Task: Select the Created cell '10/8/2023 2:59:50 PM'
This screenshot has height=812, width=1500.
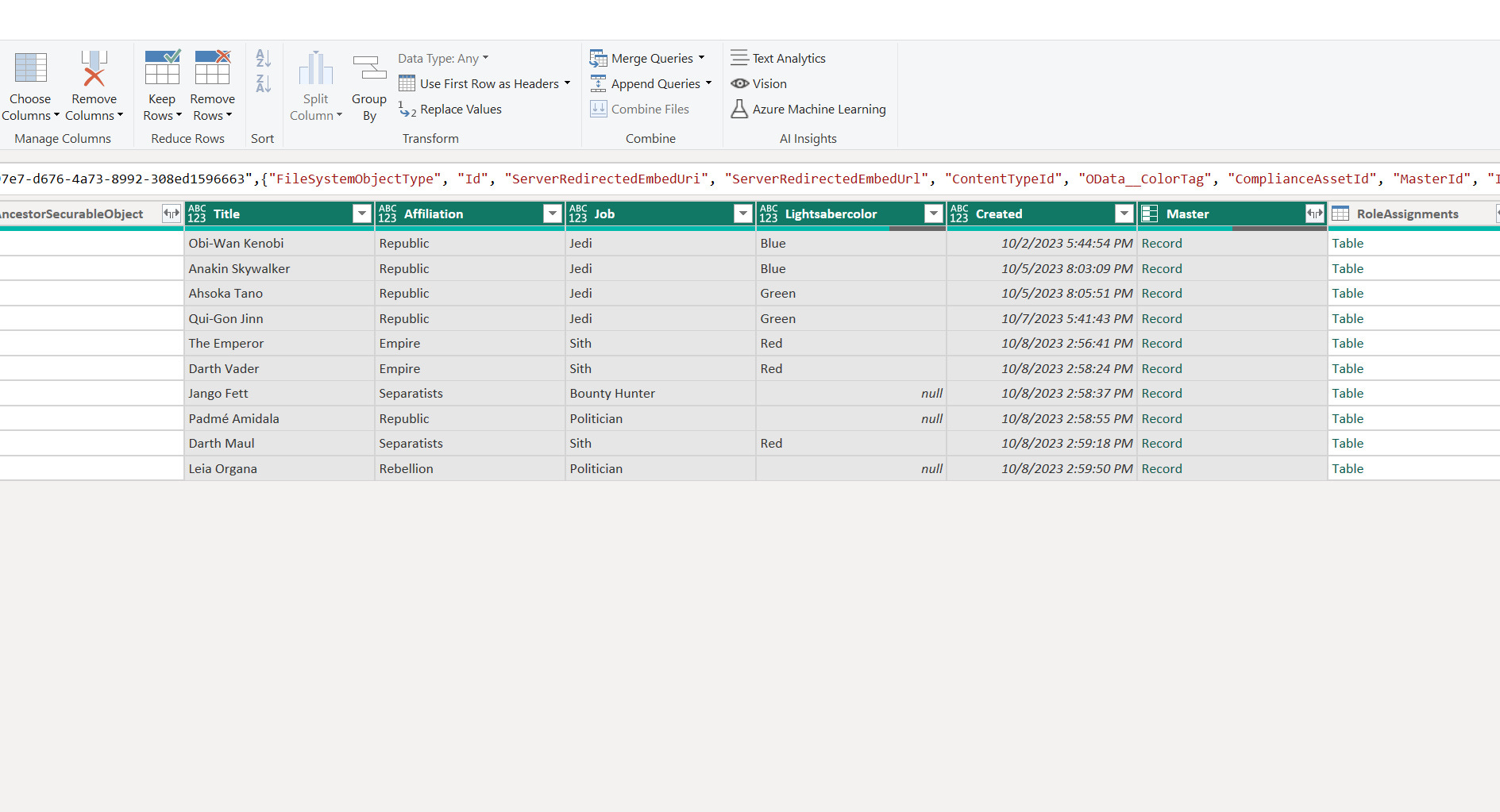Action: [1042, 468]
